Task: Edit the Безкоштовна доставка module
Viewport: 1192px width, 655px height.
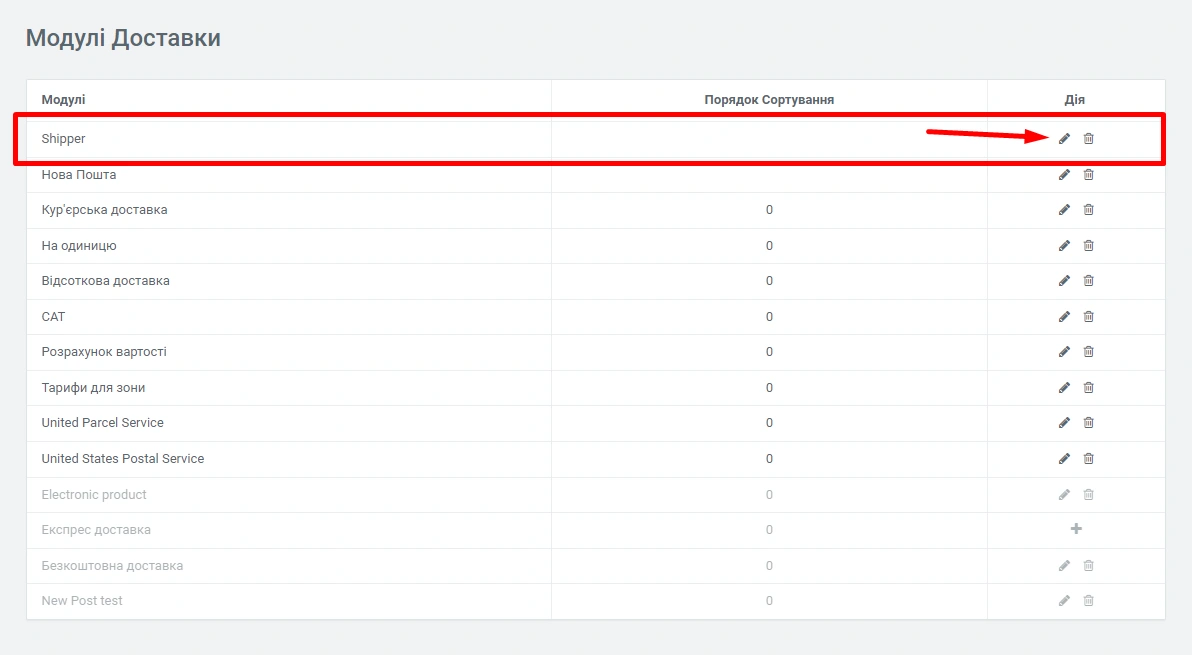Action: point(1064,566)
